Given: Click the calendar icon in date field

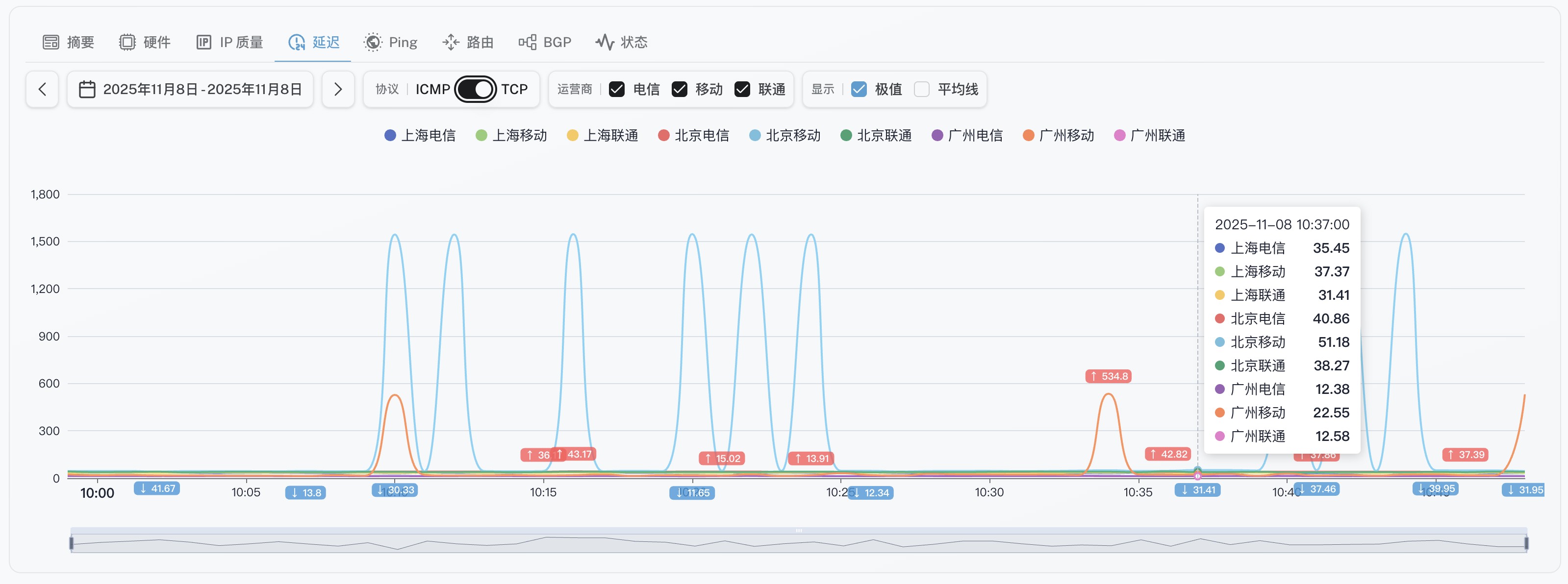Looking at the screenshot, I should click(87, 90).
